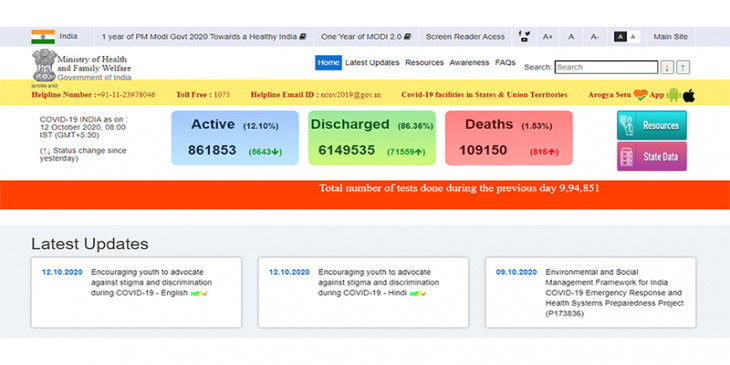Select the Deaths card
The height and width of the screenshot is (365, 730).
point(509,138)
